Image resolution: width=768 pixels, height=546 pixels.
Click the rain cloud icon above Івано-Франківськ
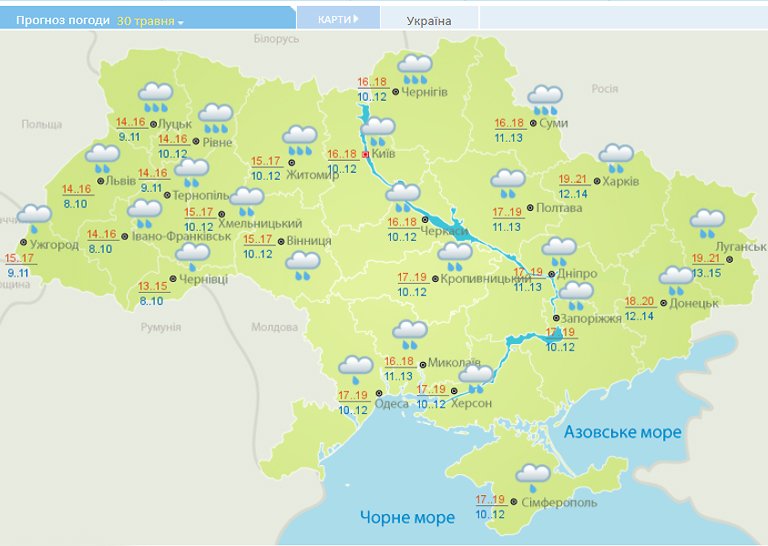pyautogui.click(x=144, y=214)
